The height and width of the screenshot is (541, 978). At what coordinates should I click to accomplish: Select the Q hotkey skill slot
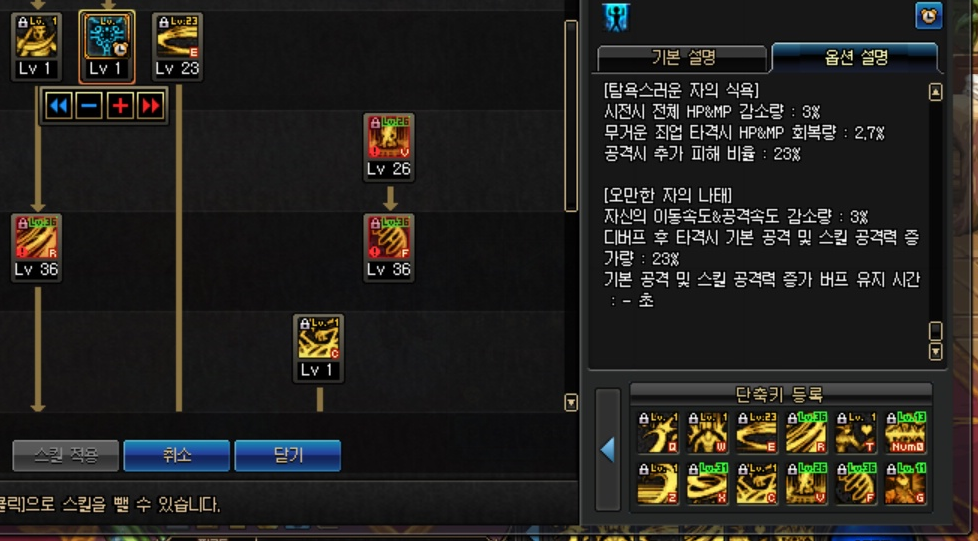pyautogui.click(x=657, y=432)
